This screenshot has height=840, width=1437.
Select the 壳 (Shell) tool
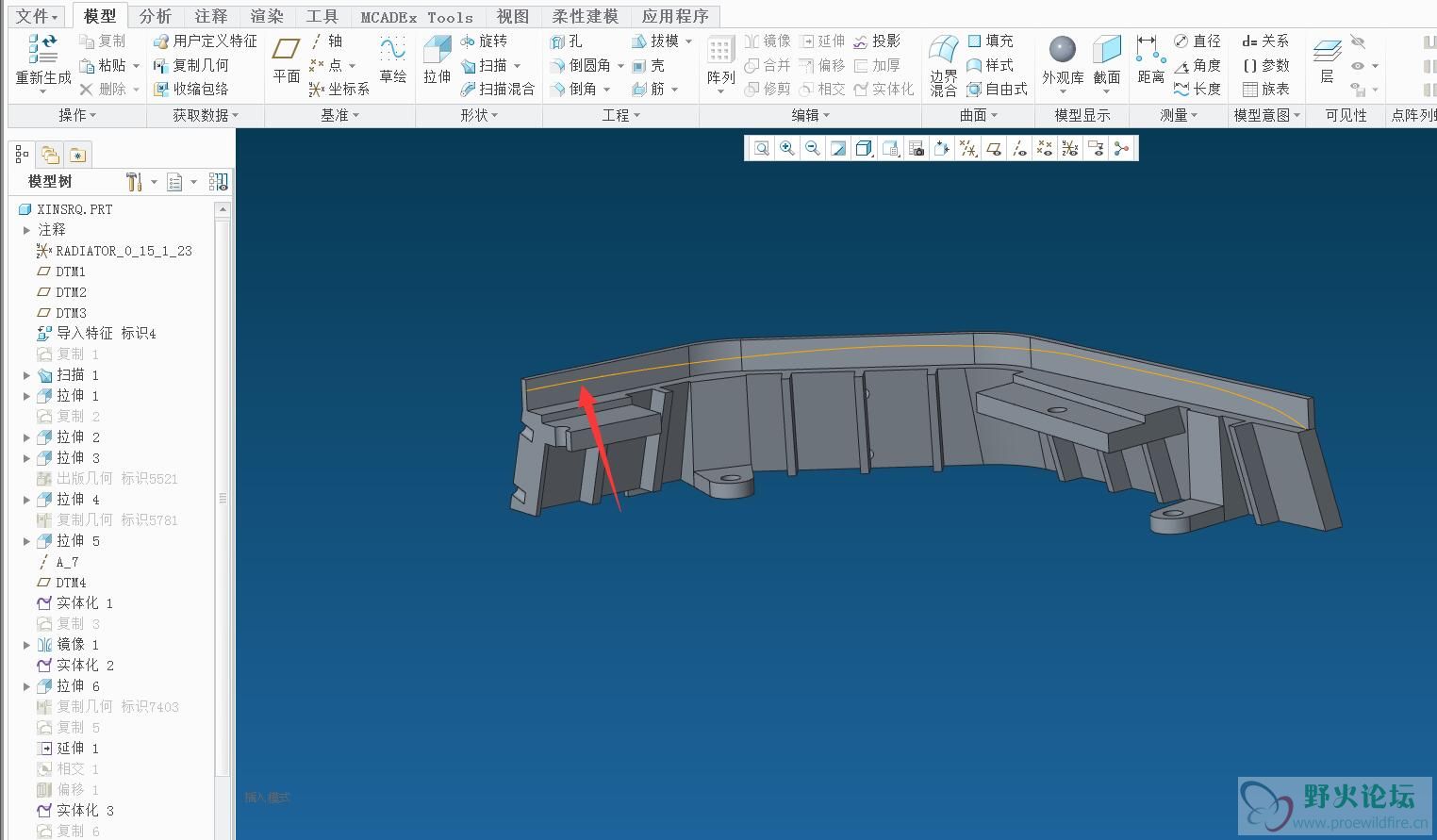point(648,65)
